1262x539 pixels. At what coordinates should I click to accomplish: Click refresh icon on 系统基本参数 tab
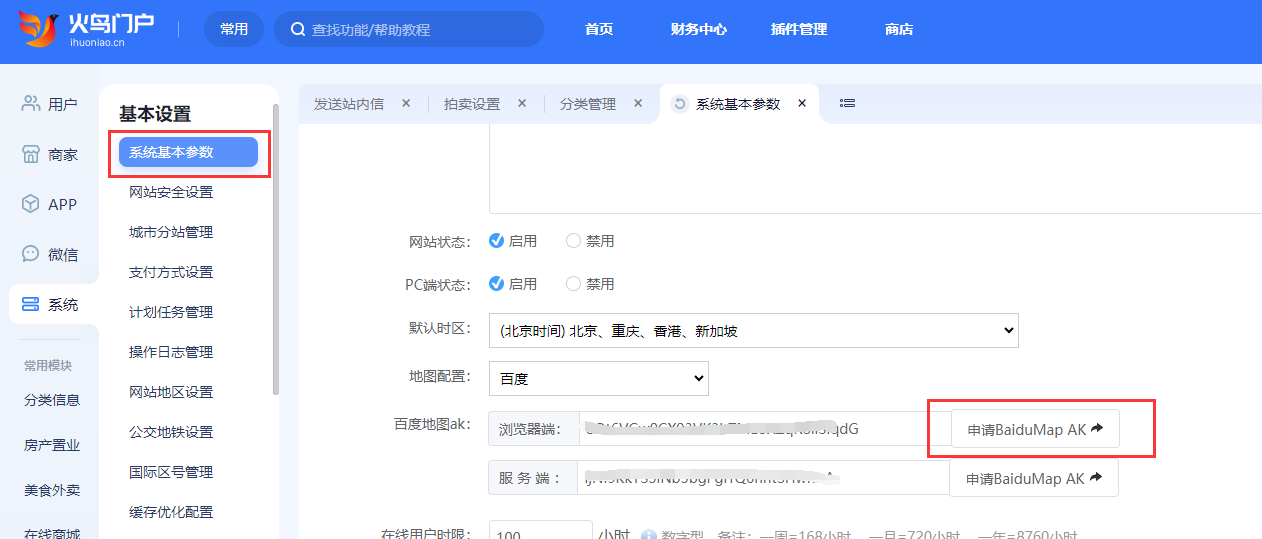tap(680, 104)
